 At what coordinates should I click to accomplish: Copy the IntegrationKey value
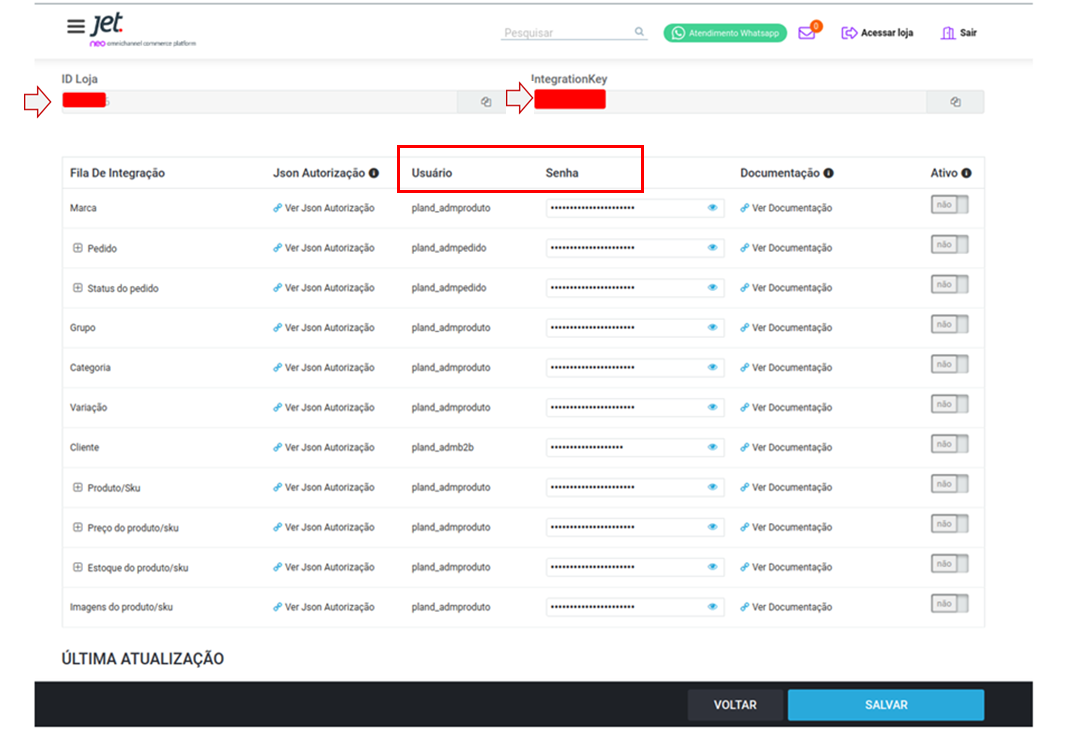[x=955, y=102]
